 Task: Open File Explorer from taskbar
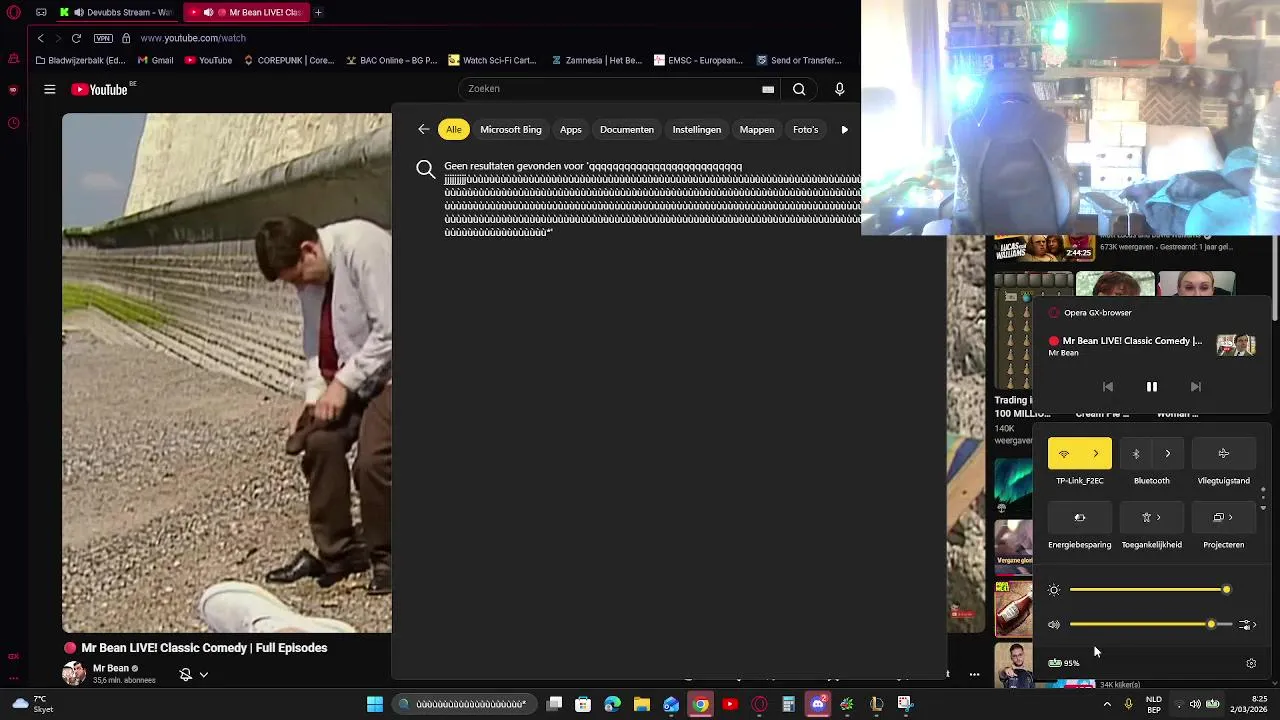click(x=642, y=704)
